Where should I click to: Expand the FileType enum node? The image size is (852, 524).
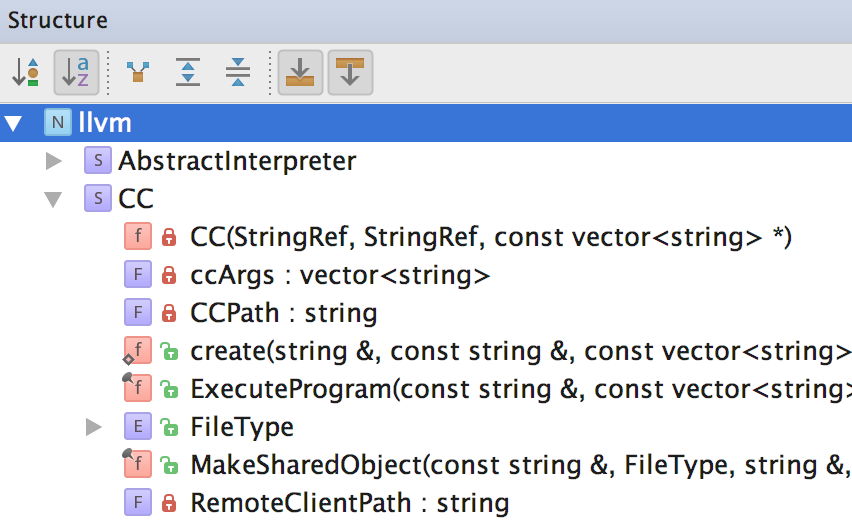click(x=94, y=428)
